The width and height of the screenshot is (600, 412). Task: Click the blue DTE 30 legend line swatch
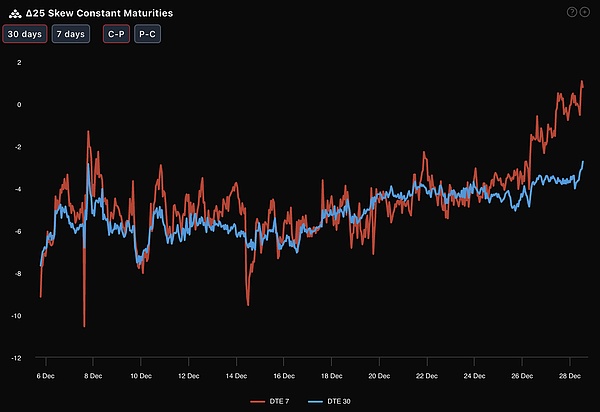point(313,401)
